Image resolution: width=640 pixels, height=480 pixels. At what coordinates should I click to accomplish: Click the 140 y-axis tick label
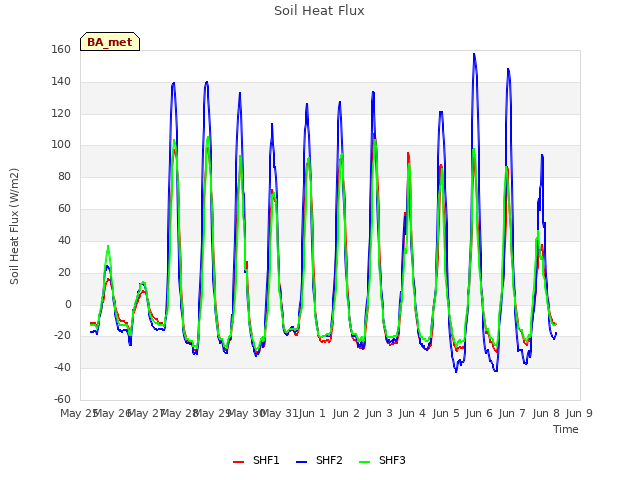click(x=61, y=82)
